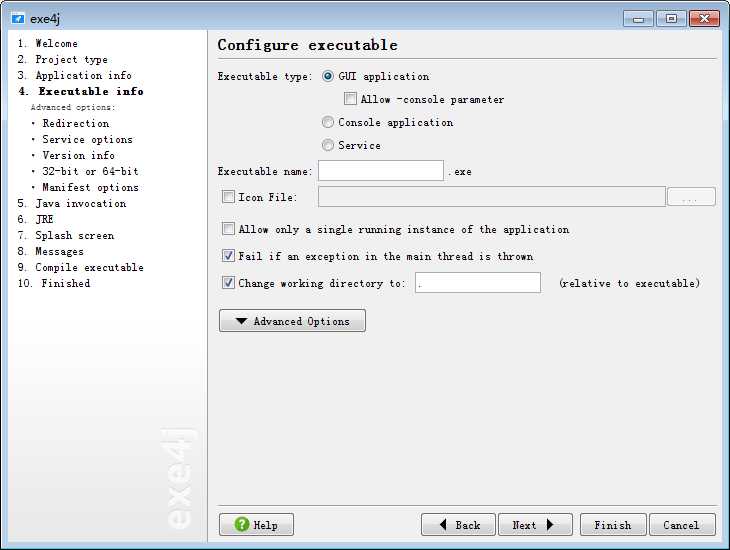Image resolution: width=730 pixels, height=550 pixels.
Task: Jump to step 6 JRE
Action: click(35, 219)
